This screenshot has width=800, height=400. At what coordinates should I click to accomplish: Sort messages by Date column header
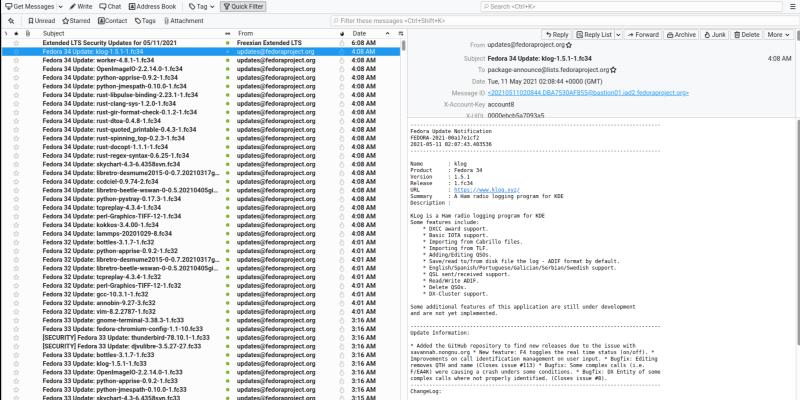coord(359,34)
